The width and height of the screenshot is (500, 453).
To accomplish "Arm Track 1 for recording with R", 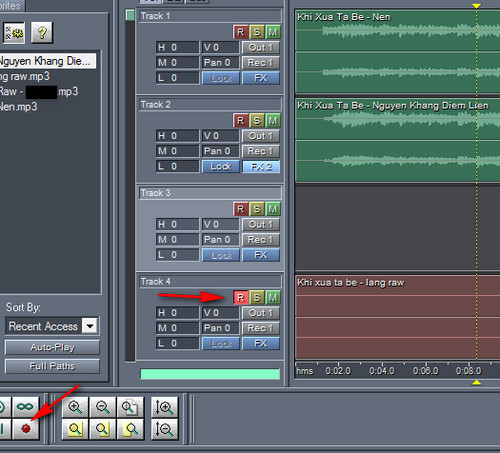I will tap(241, 32).
